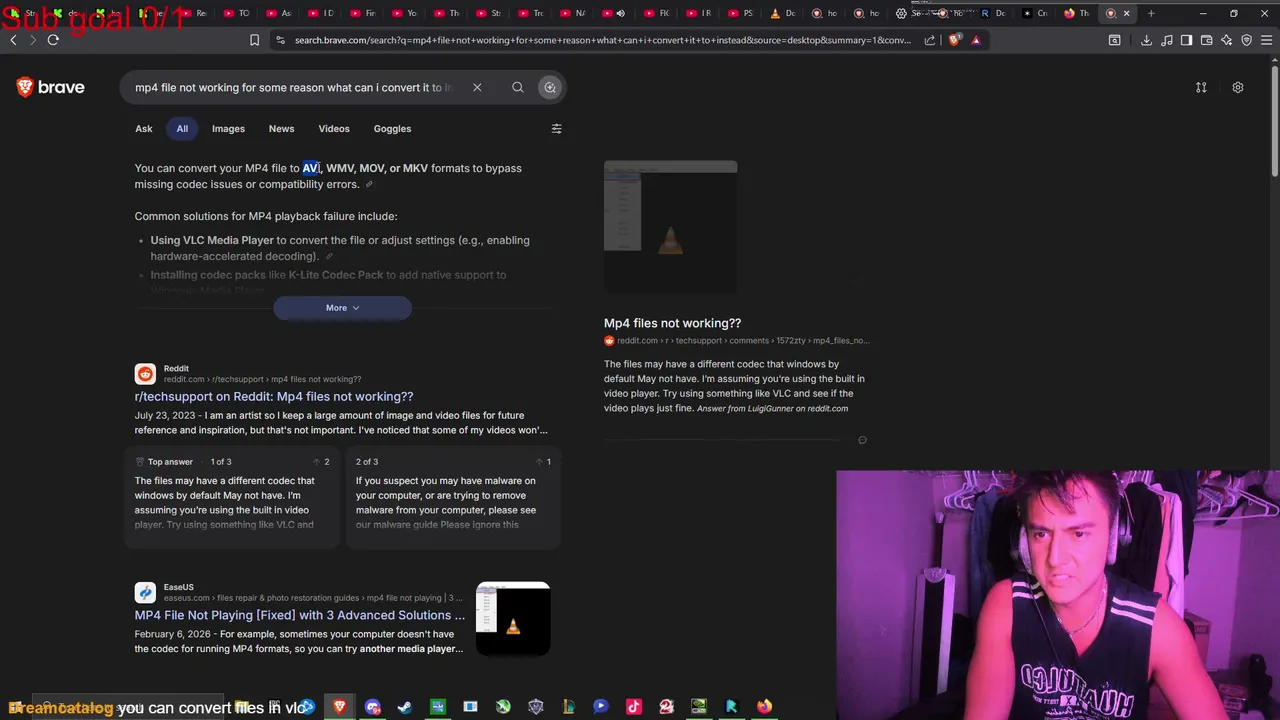Focus the Brave search query input box

coord(295,87)
